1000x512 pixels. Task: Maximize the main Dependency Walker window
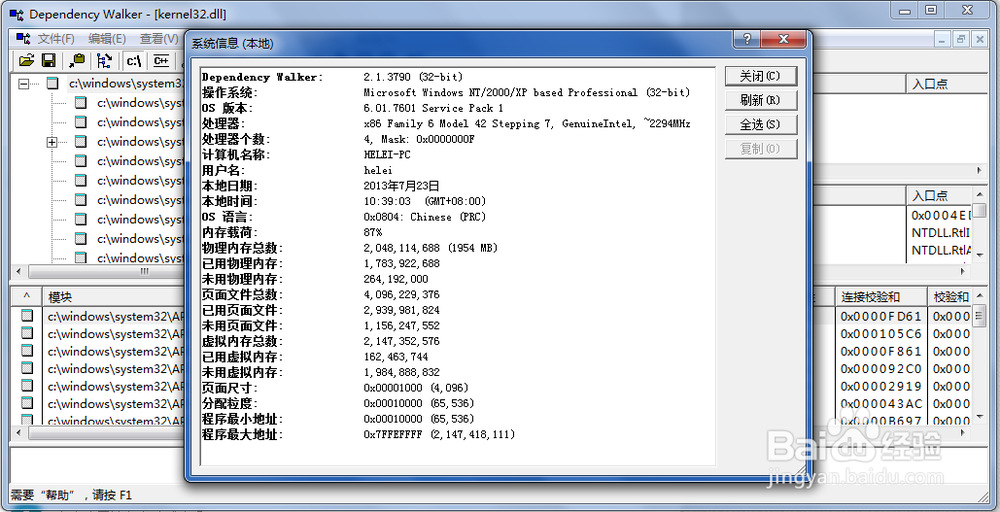pyautogui.click(x=932, y=10)
